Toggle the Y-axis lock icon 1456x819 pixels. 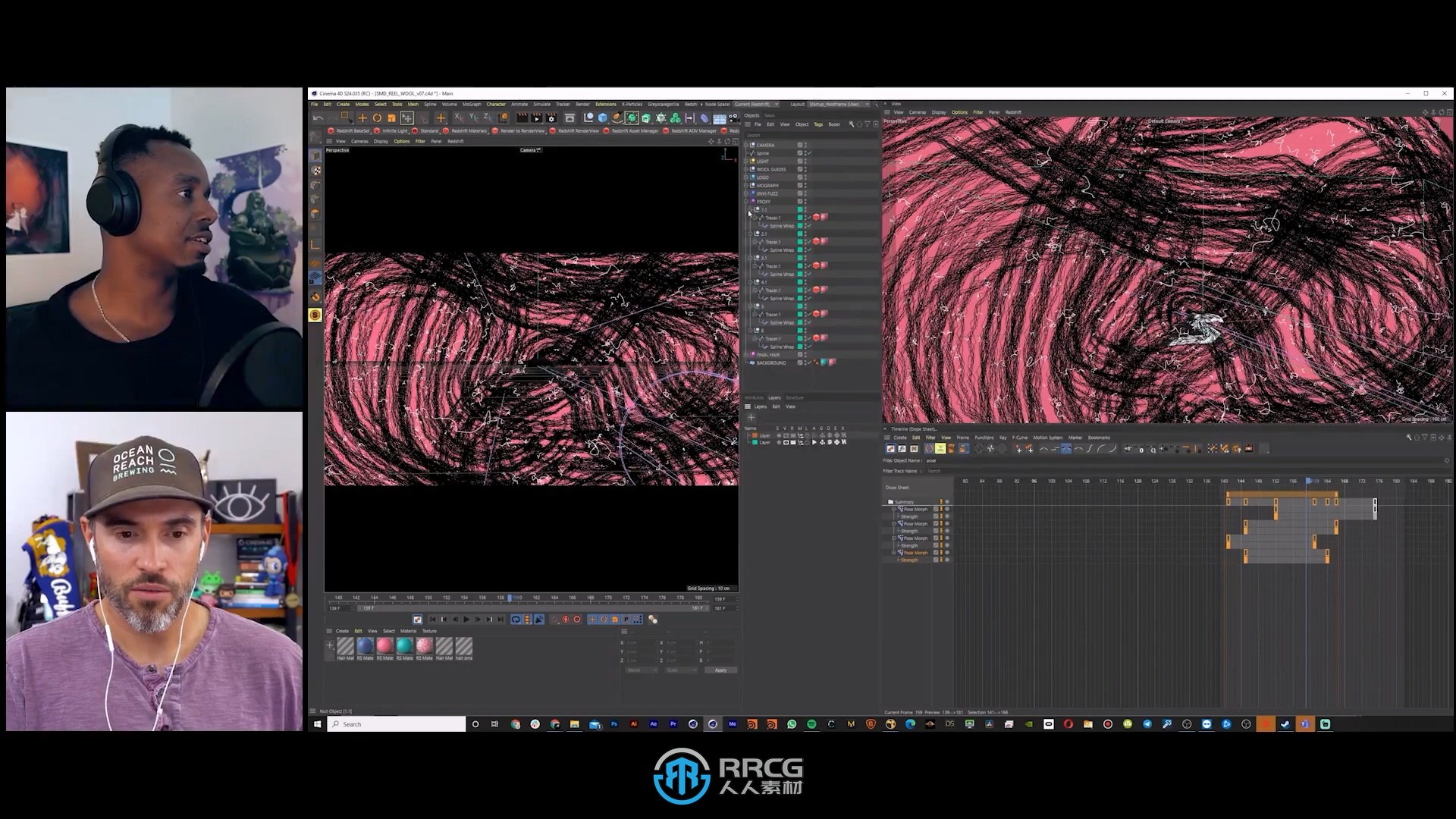coord(474,118)
